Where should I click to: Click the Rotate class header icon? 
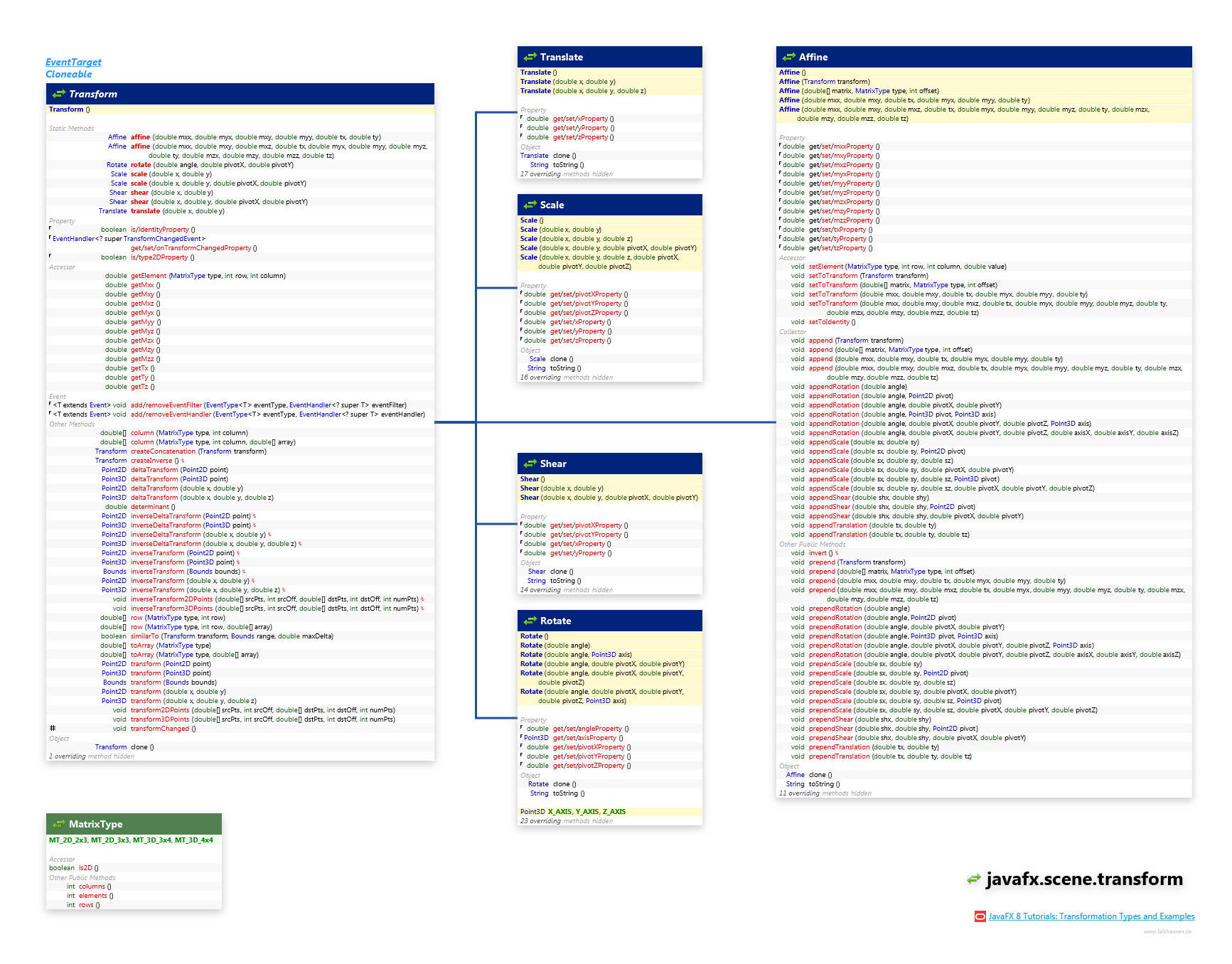tap(530, 621)
